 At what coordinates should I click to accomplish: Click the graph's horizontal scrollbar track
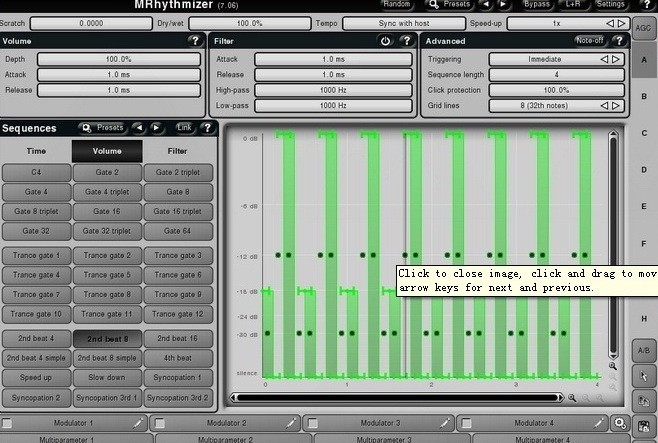(397, 397)
